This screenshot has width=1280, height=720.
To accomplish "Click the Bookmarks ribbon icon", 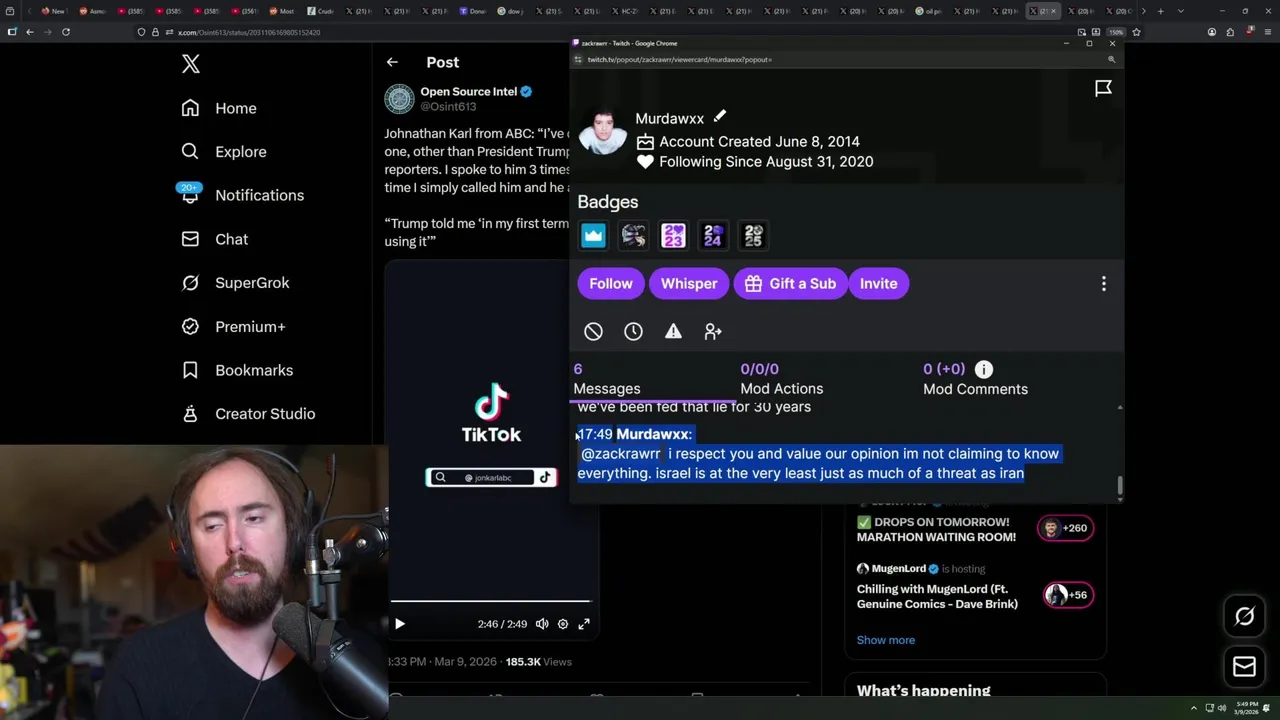I will pyautogui.click(x=190, y=370).
